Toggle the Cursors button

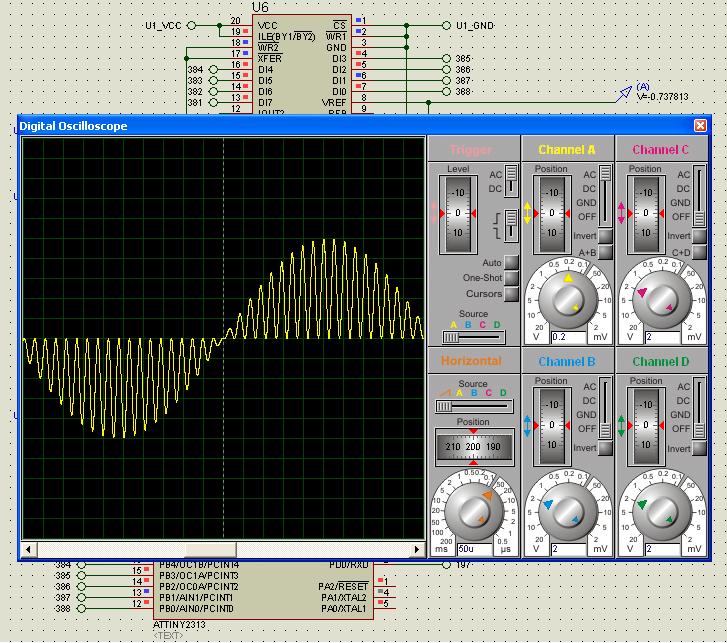coord(511,294)
